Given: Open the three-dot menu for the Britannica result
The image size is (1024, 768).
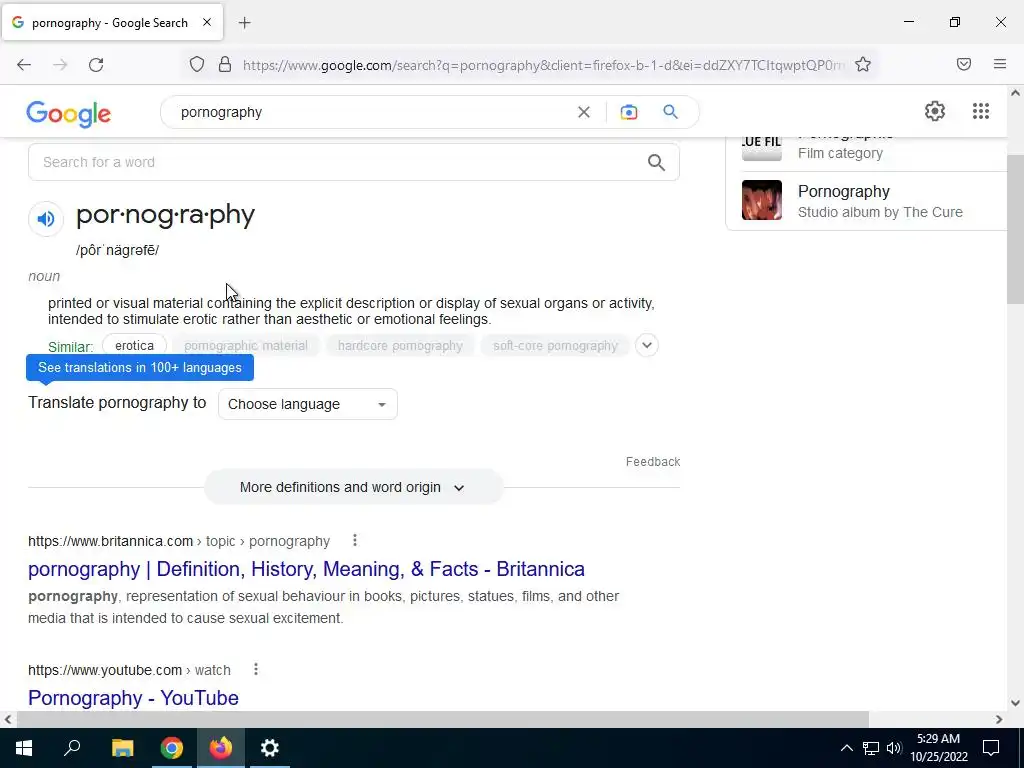Looking at the screenshot, I should 355,540.
